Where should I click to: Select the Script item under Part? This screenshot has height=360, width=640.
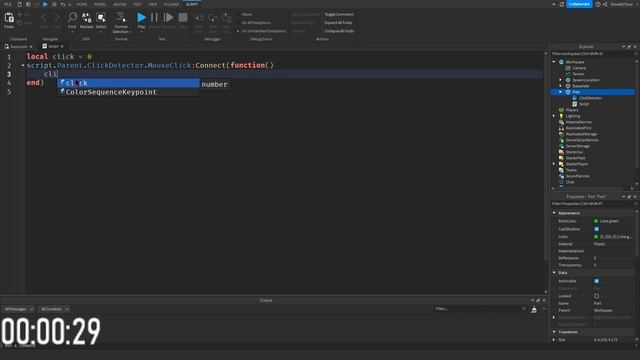click(x=584, y=104)
